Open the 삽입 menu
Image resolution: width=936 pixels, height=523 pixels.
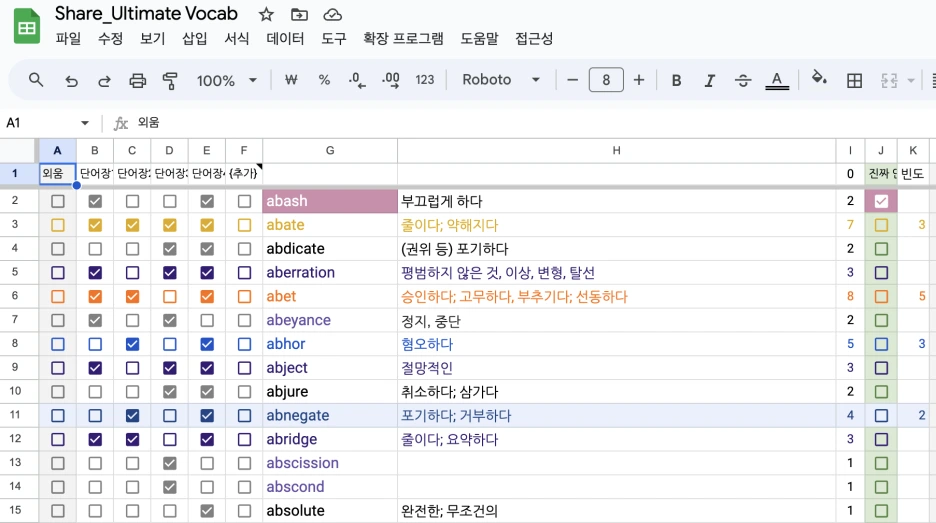tap(195, 39)
